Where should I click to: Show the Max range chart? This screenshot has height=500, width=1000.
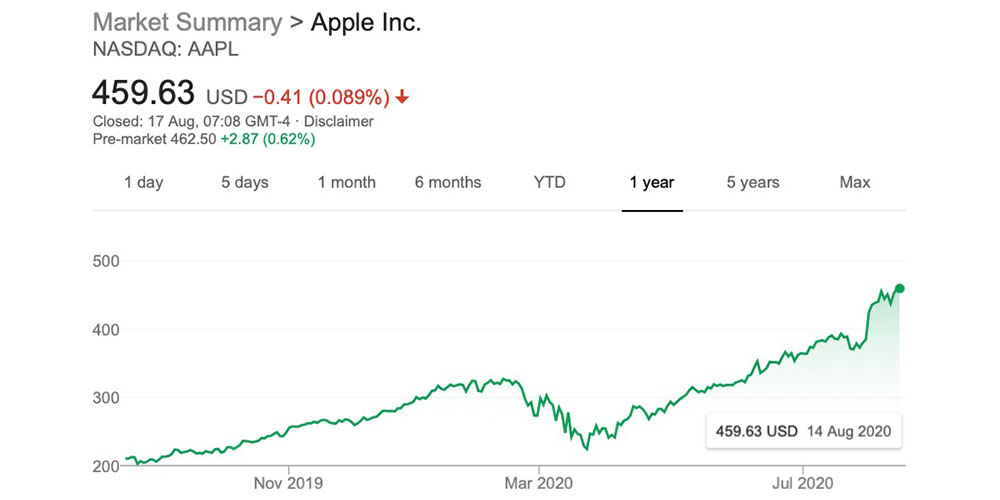tap(855, 182)
